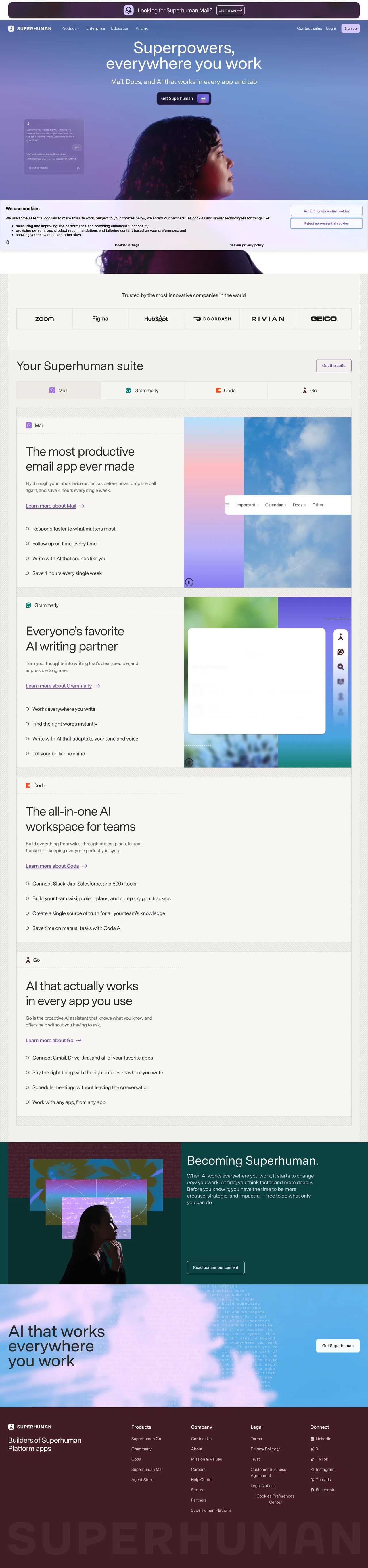The height and width of the screenshot is (1568, 368).
Task: Open Pricing in the navigation bar
Action: (142, 28)
